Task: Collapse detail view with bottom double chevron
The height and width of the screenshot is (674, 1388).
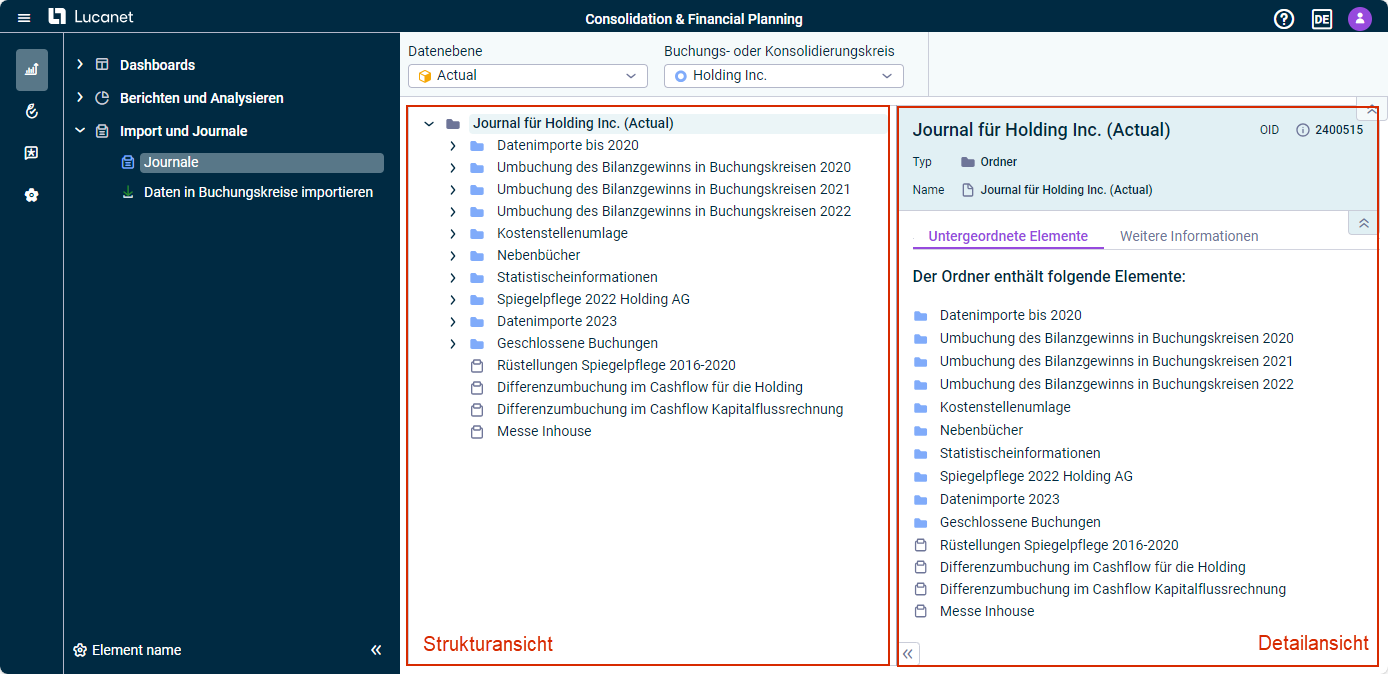Action: pos(908,654)
